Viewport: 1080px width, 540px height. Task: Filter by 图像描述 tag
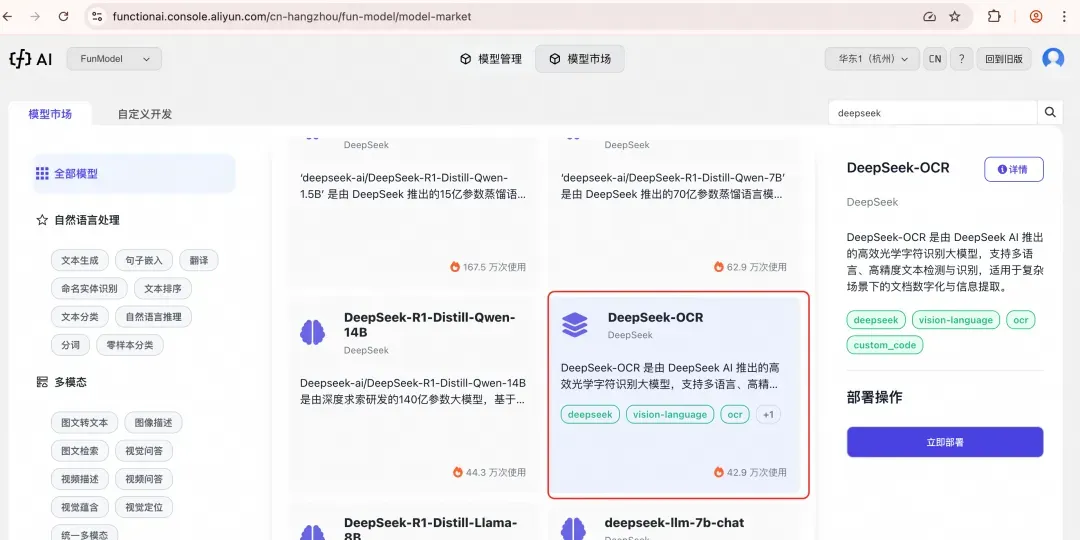(x=154, y=422)
